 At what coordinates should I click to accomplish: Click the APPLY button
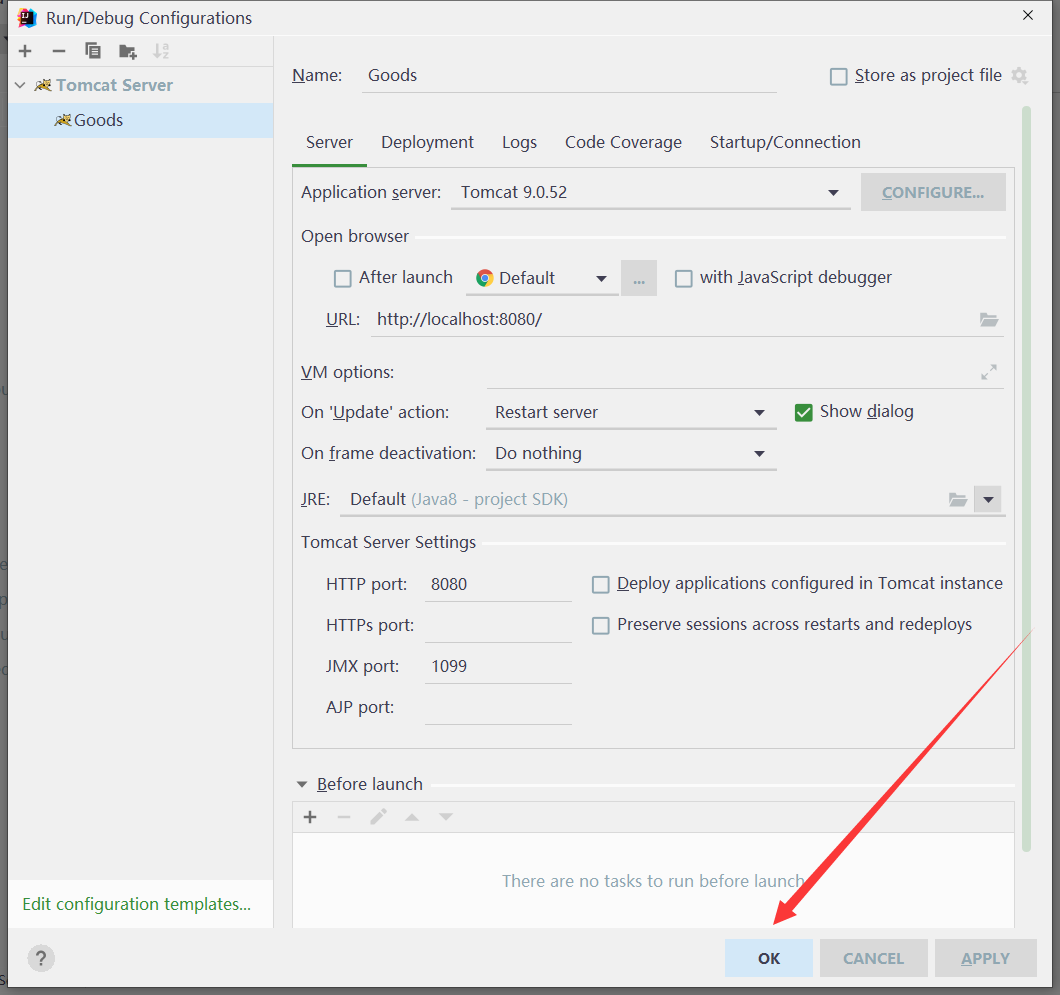pyautogui.click(x=986, y=958)
